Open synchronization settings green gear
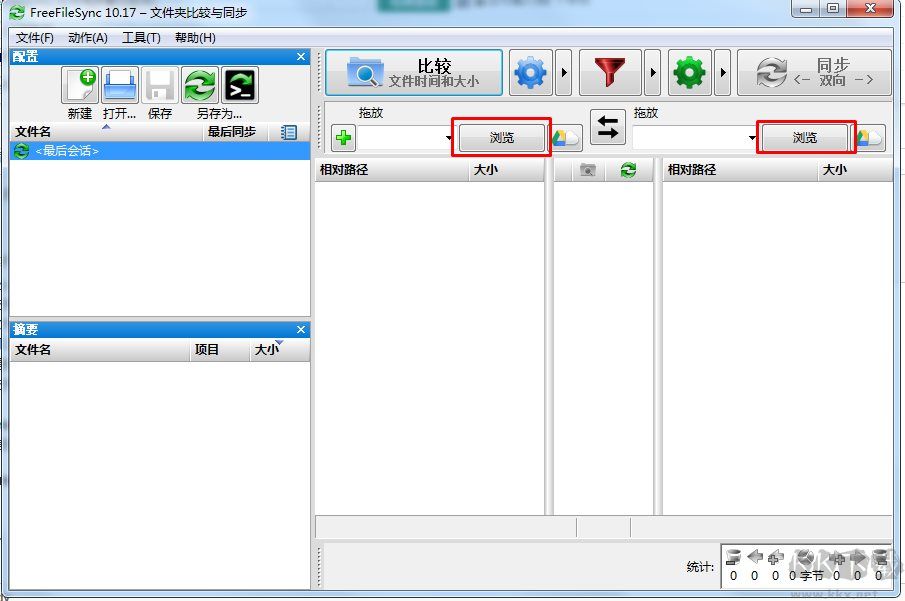The width and height of the screenshot is (905, 601). tap(689, 73)
